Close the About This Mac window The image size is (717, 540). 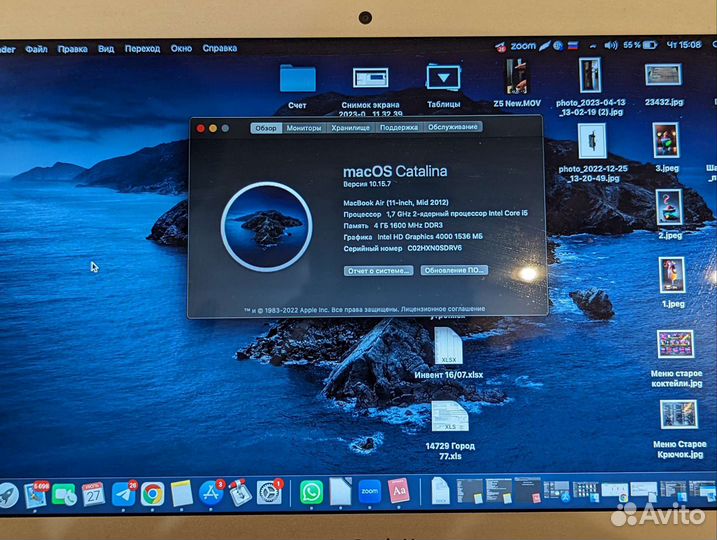pos(200,128)
